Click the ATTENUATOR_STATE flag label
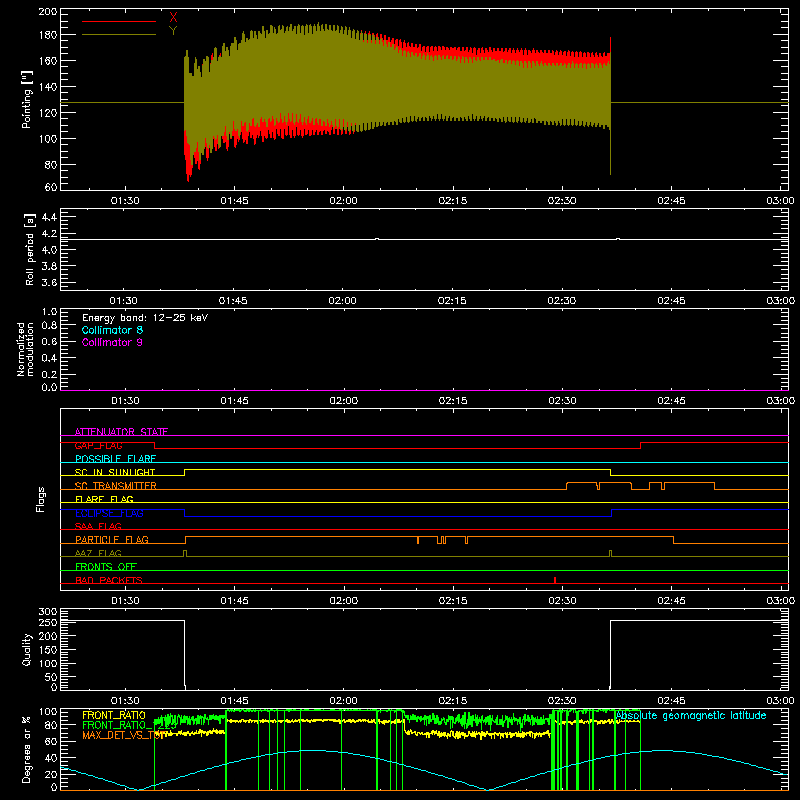 pos(121,432)
